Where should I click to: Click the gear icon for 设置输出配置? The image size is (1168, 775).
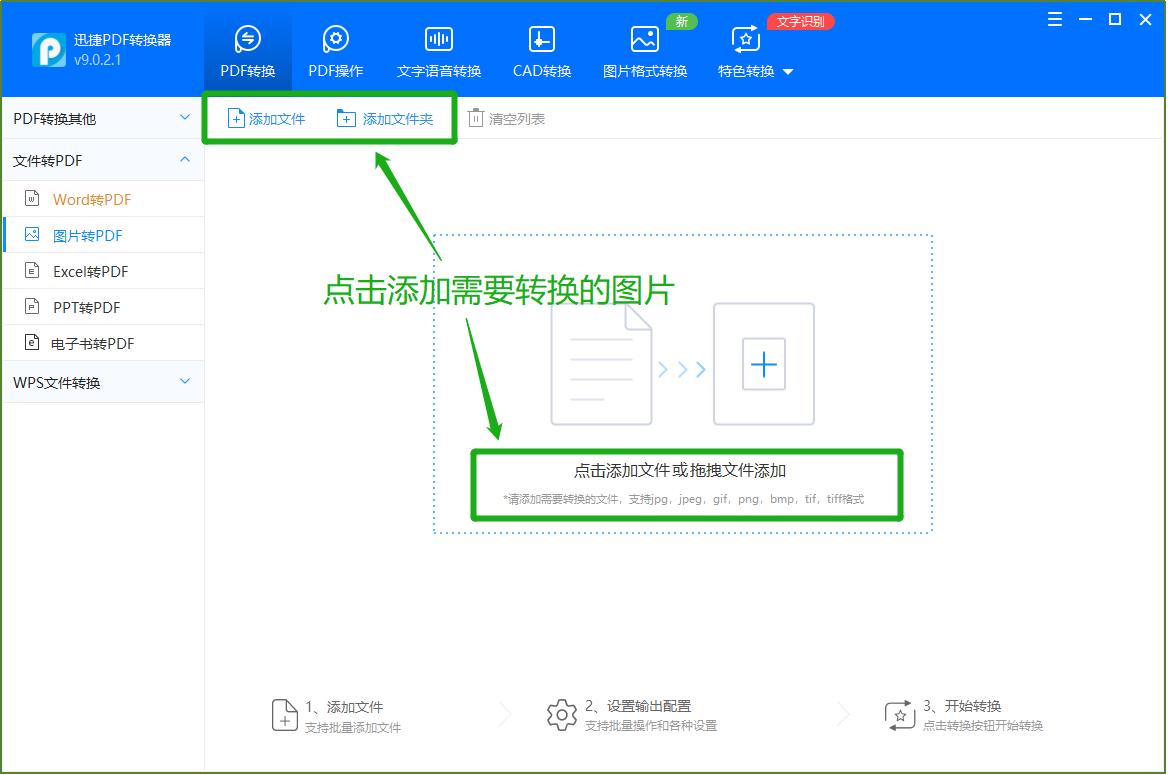coord(562,713)
